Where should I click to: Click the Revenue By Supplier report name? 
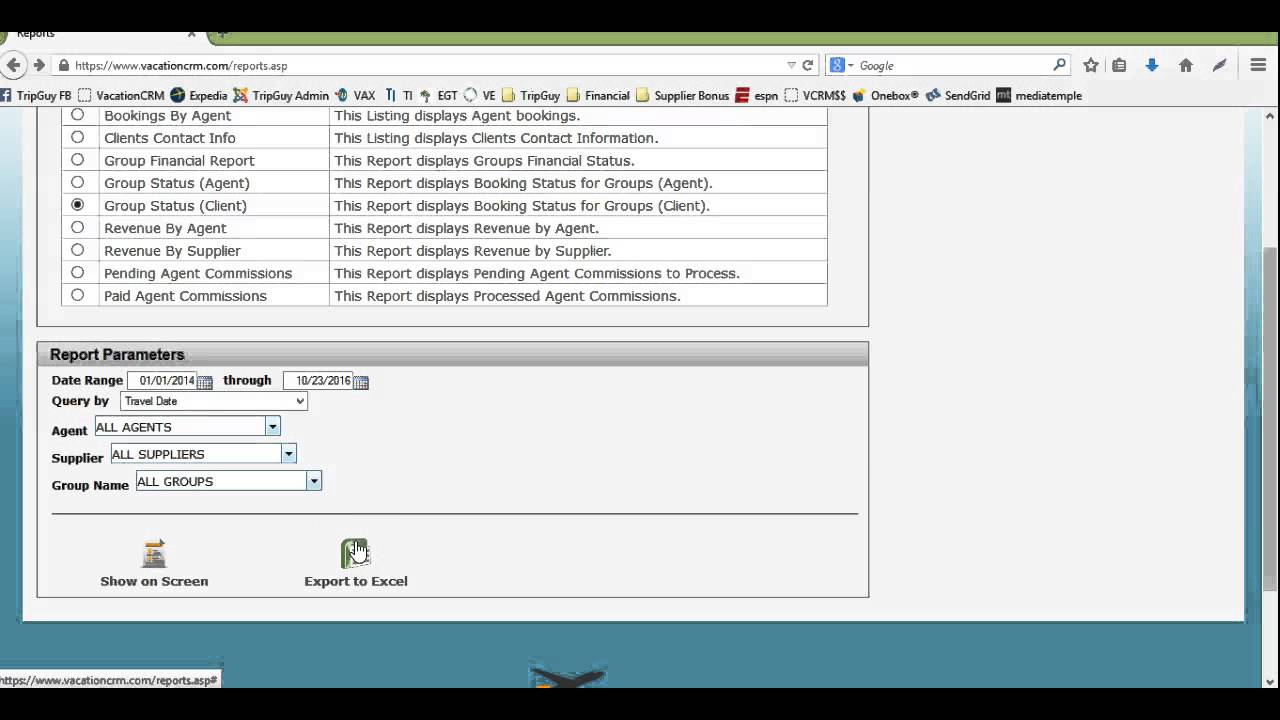click(x=172, y=251)
